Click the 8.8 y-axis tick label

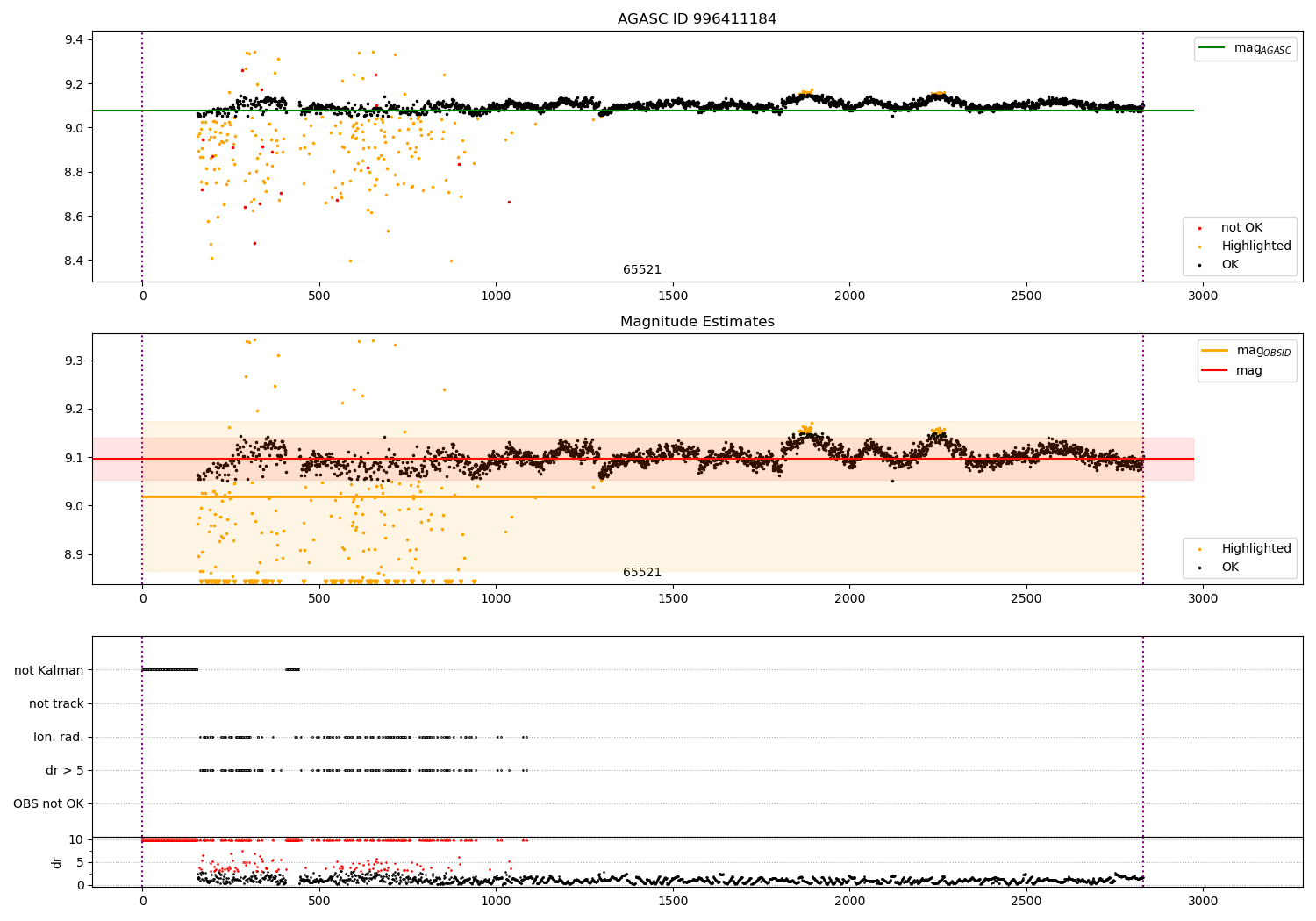[74, 172]
